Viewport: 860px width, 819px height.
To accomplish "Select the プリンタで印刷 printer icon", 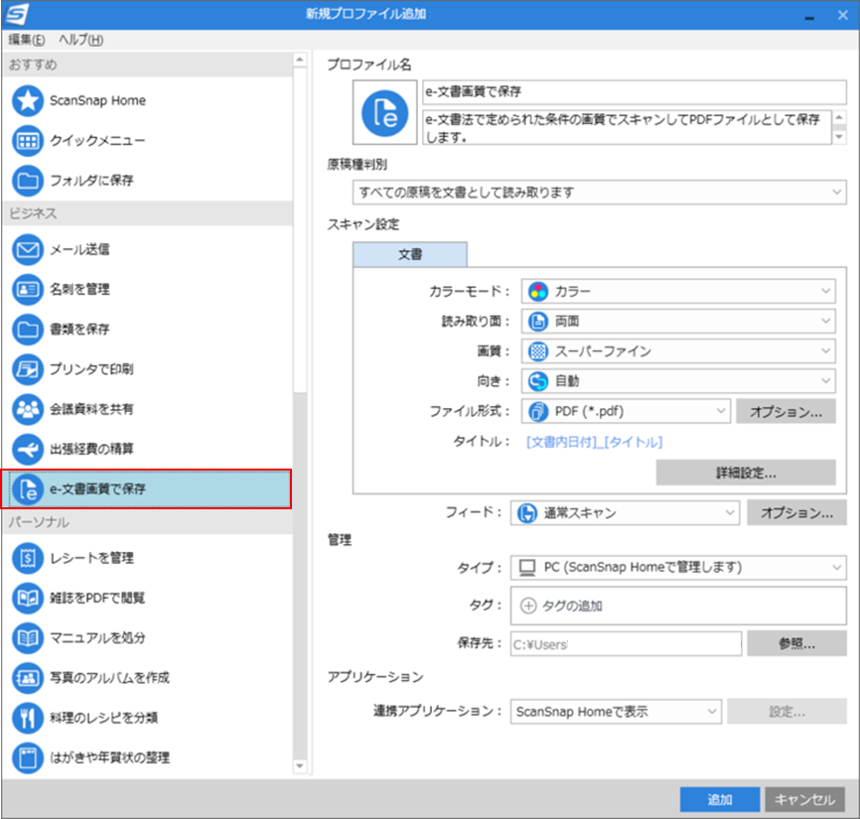I will pos(27,369).
